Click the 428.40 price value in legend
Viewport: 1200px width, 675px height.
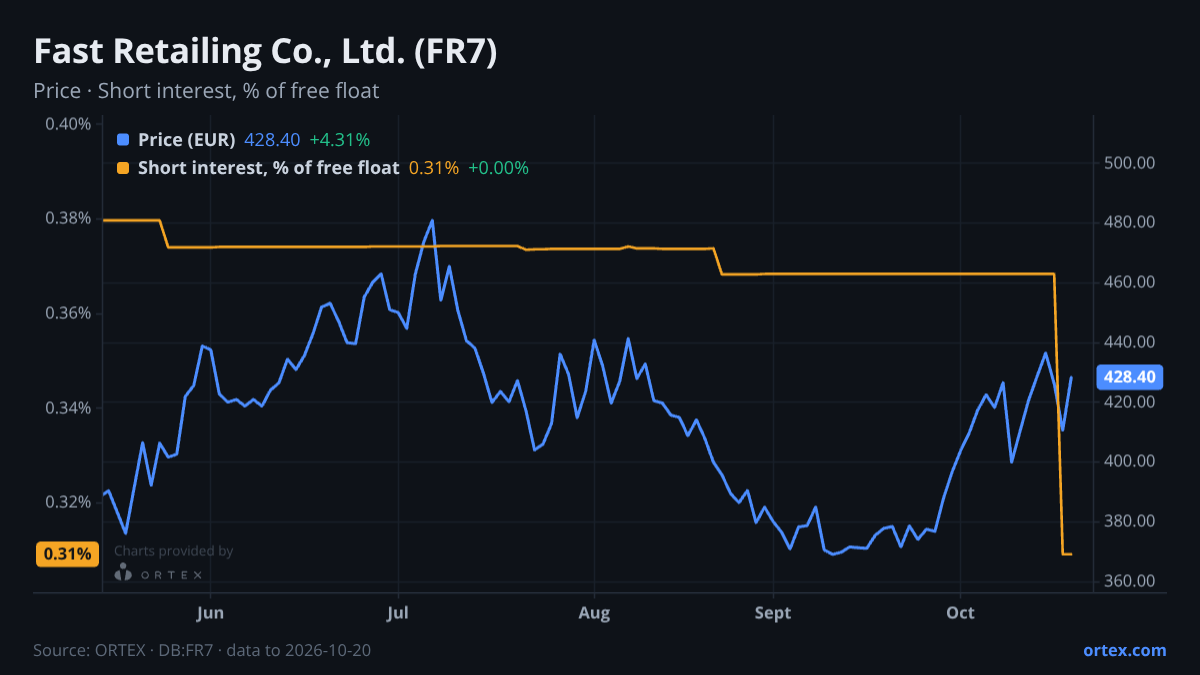(273, 140)
